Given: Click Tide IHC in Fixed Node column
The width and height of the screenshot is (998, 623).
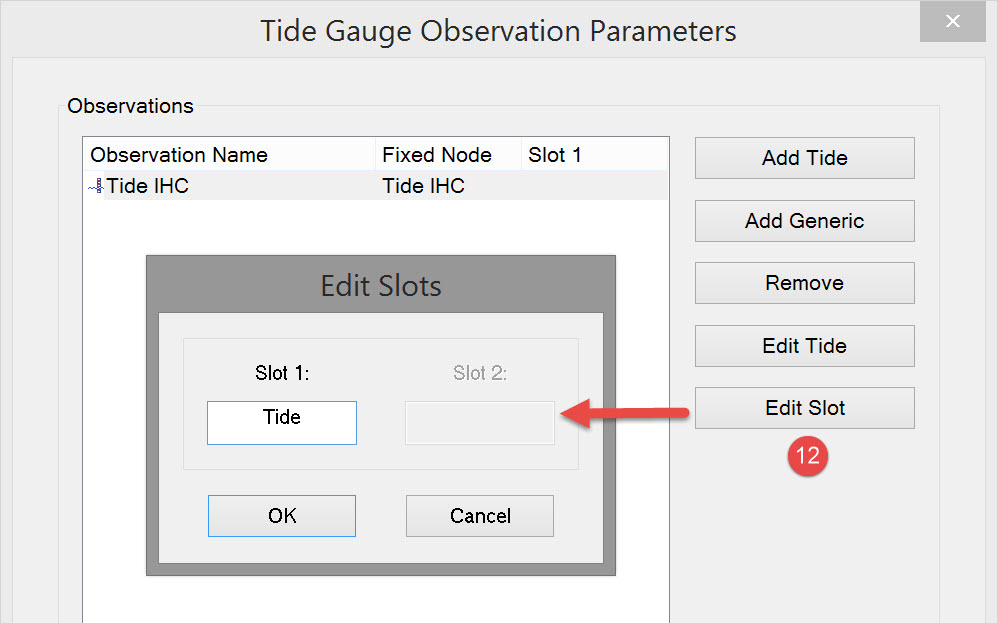Looking at the screenshot, I should 424,186.
